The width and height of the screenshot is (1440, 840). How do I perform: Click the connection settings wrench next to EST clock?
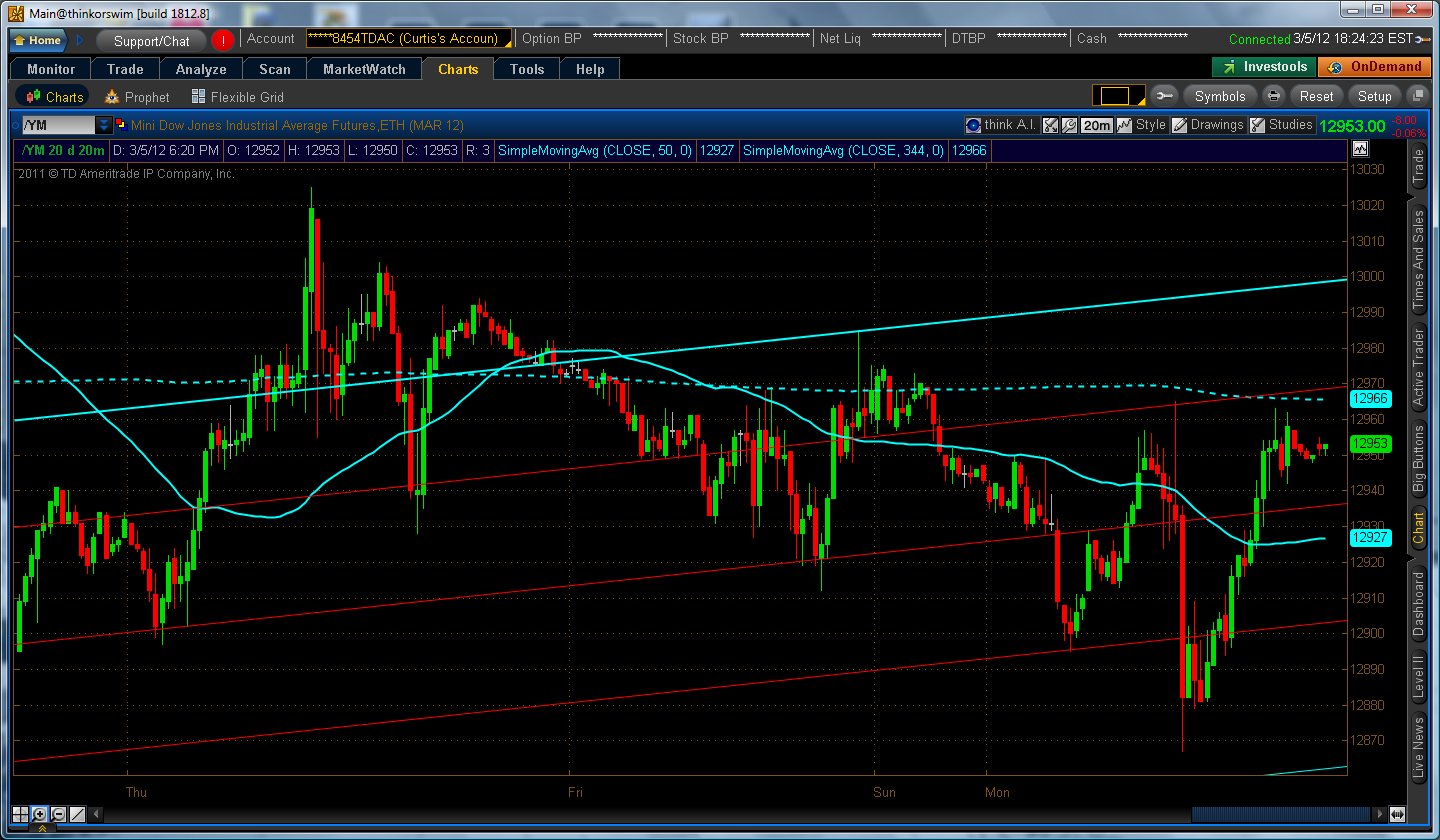1423,39
